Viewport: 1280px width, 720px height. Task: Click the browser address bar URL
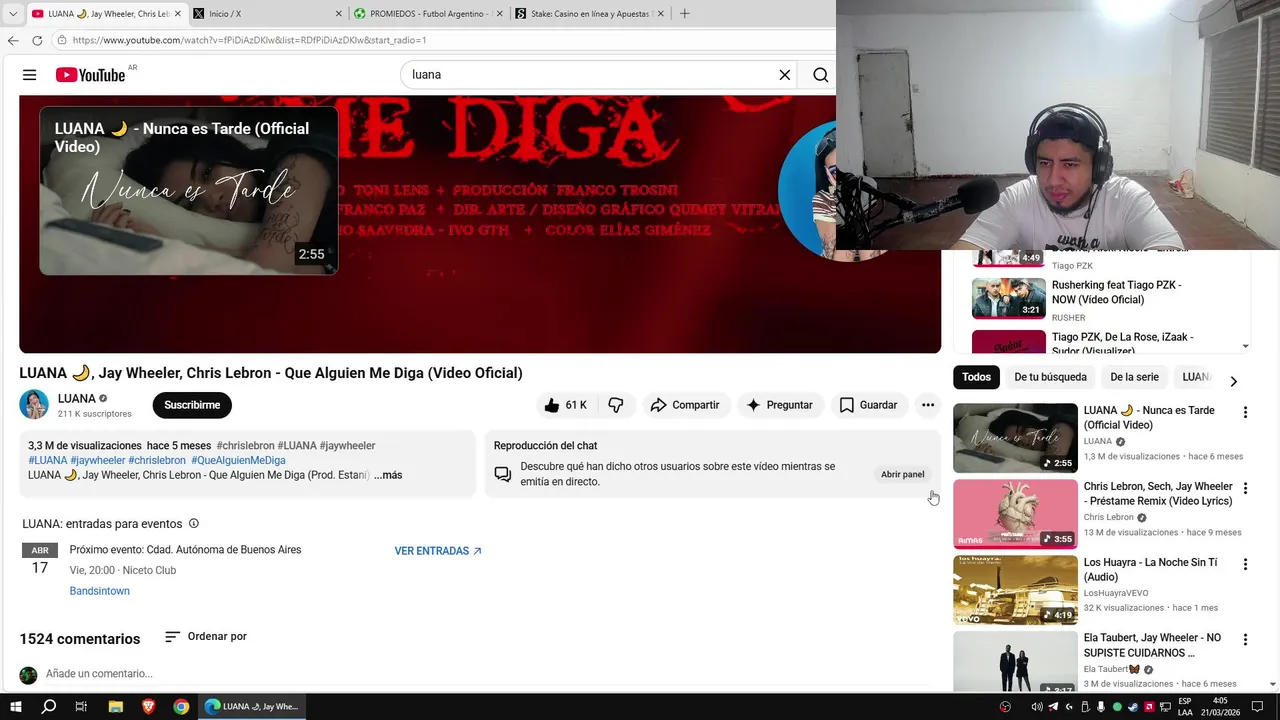pos(249,40)
